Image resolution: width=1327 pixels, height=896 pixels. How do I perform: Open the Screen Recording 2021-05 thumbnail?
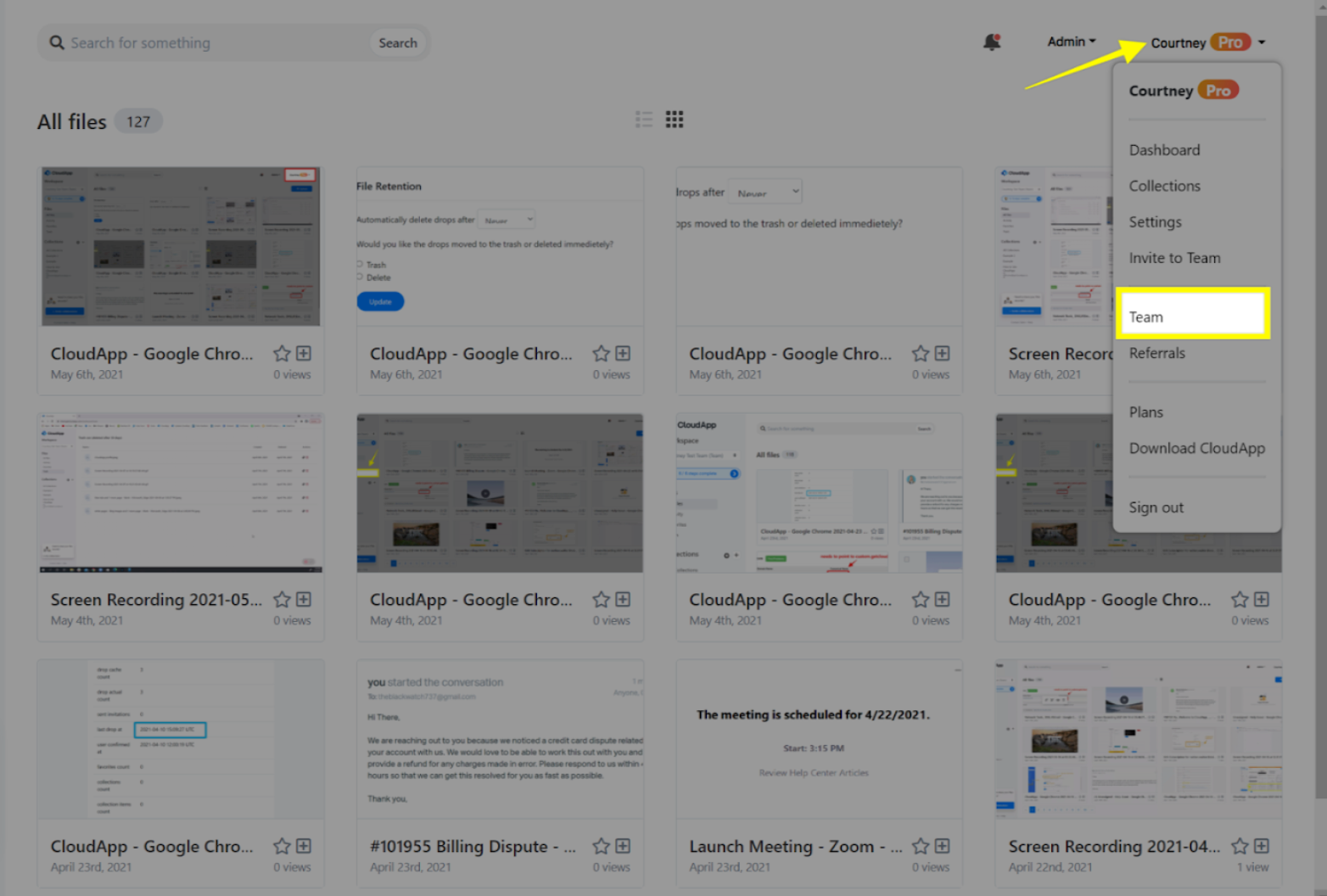(181, 493)
